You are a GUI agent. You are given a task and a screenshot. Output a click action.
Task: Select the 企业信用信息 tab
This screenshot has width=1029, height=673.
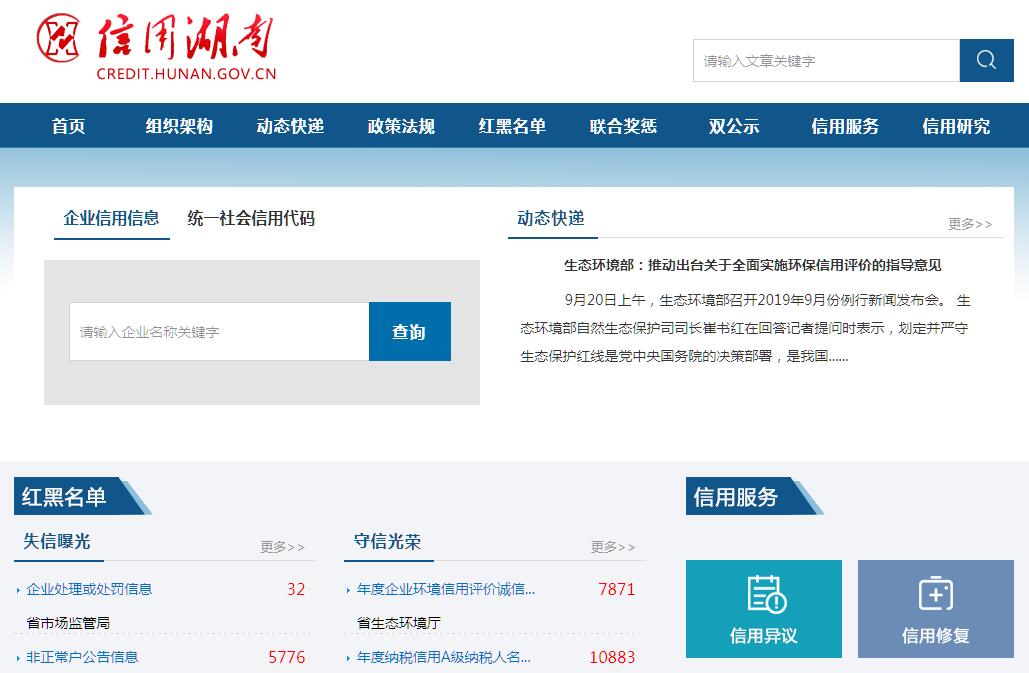tap(111, 218)
